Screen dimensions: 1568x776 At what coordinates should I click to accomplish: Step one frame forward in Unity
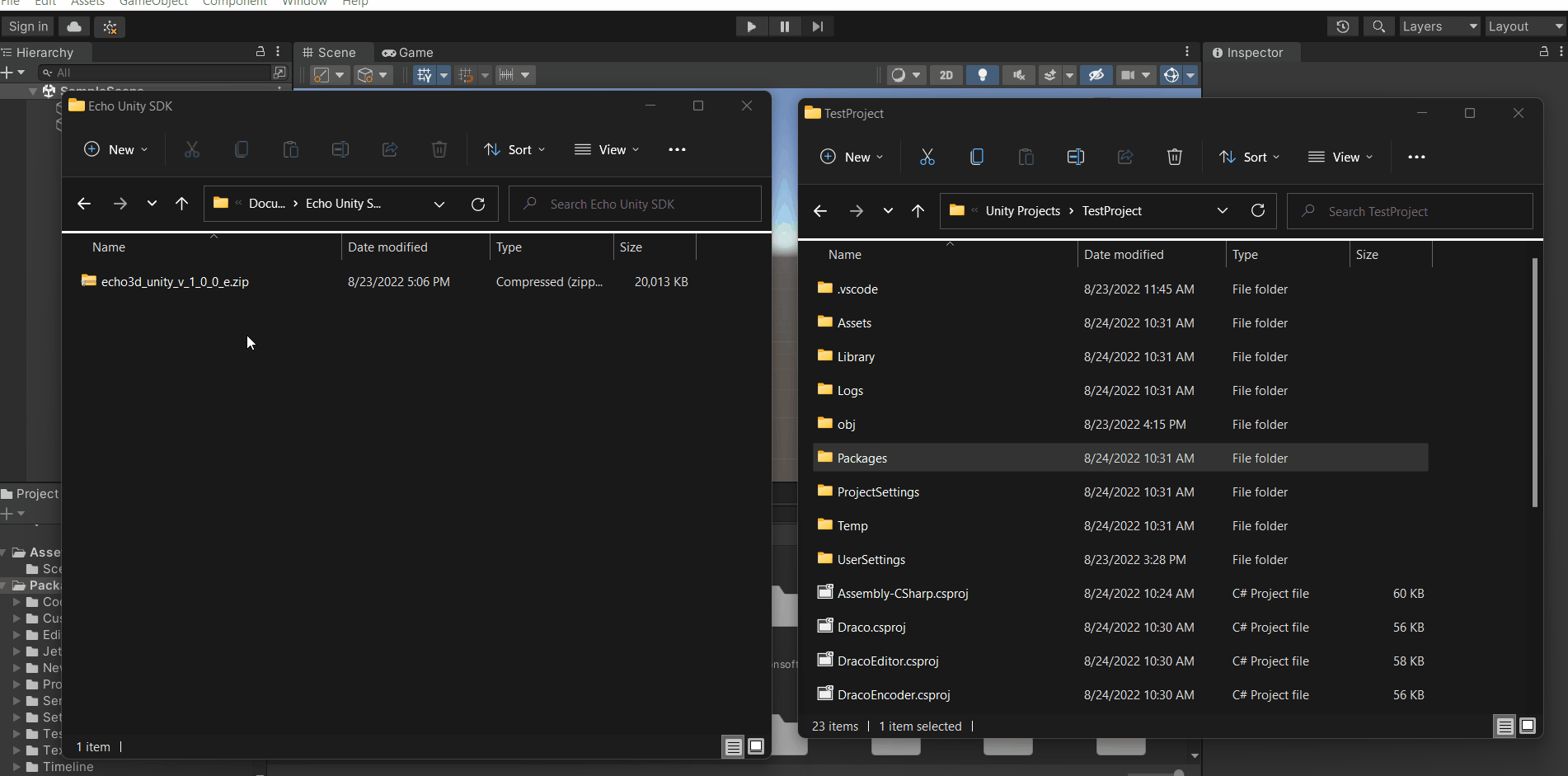tap(817, 26)
